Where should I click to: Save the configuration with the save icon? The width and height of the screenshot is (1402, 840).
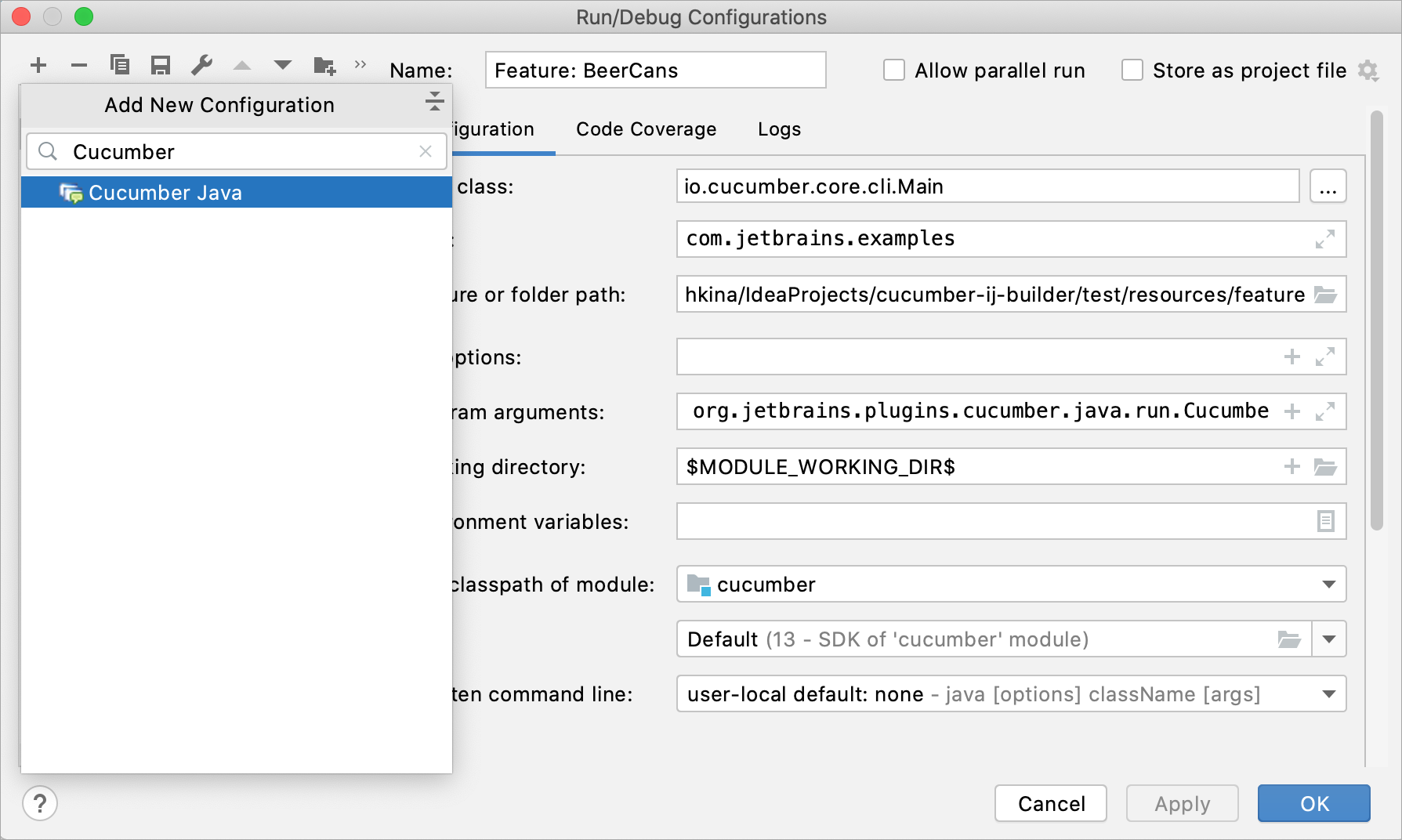[160, 65]
